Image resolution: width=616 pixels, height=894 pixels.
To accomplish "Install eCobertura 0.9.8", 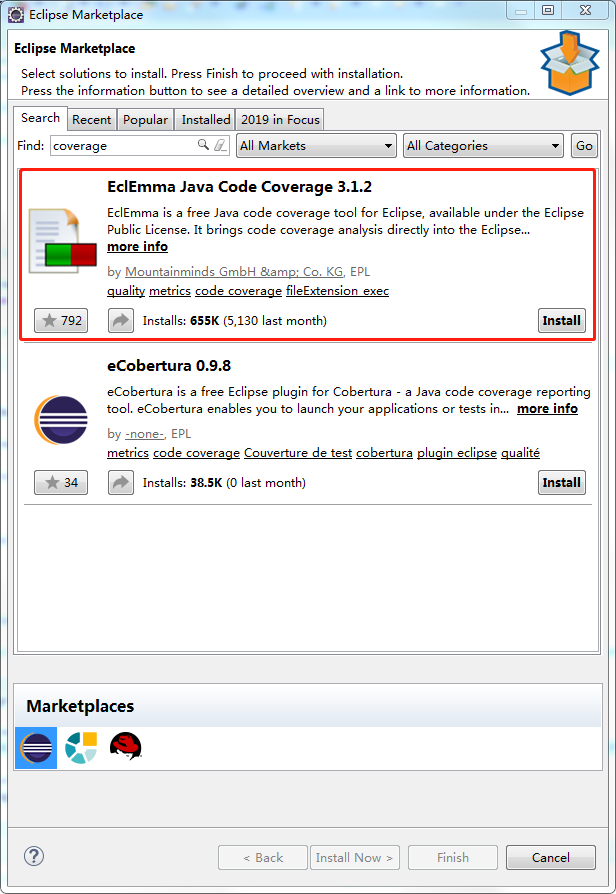I will [x=562, y=482].
